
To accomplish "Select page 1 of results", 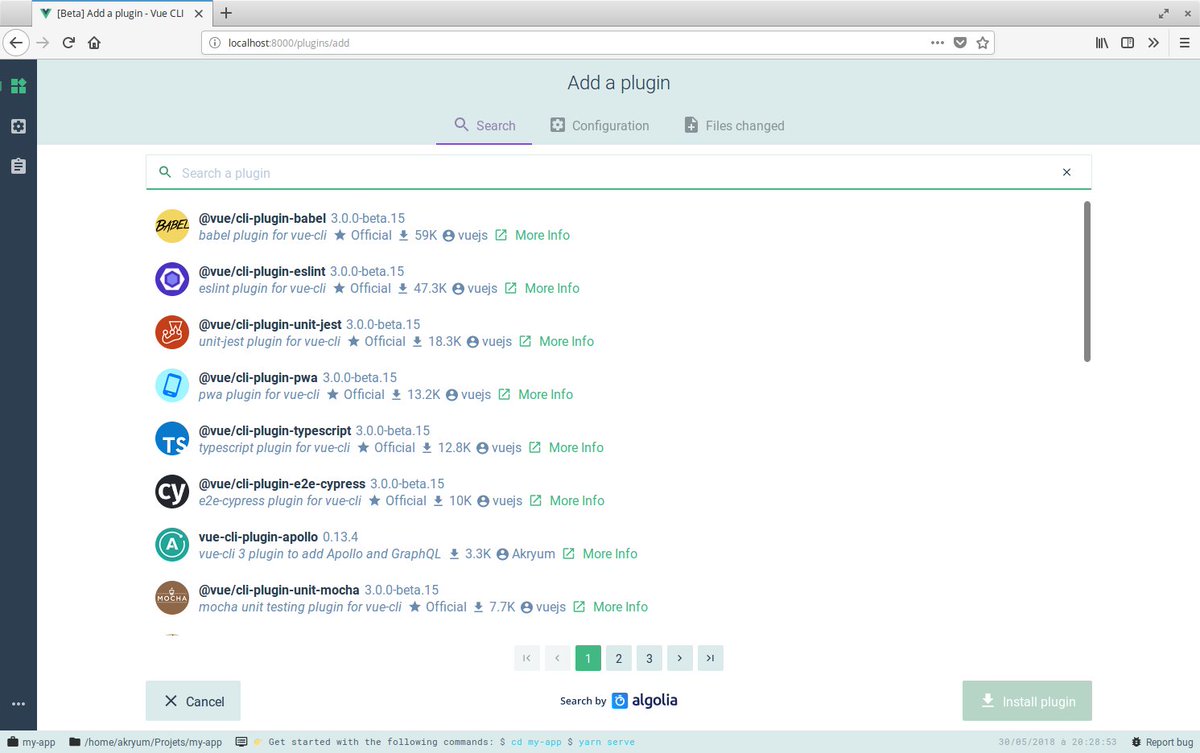I will point(588,658).
